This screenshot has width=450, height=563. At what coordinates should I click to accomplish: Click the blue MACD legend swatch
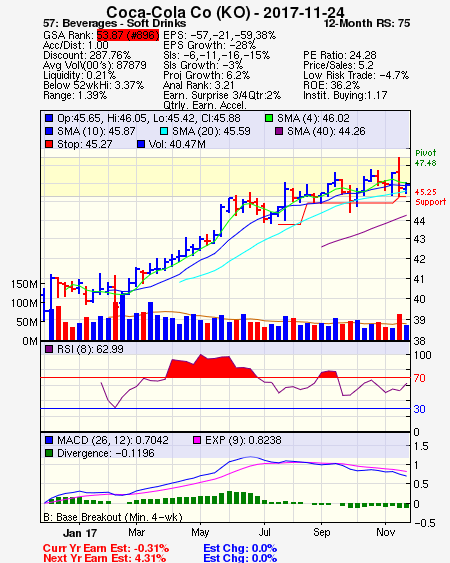[49, 440]
